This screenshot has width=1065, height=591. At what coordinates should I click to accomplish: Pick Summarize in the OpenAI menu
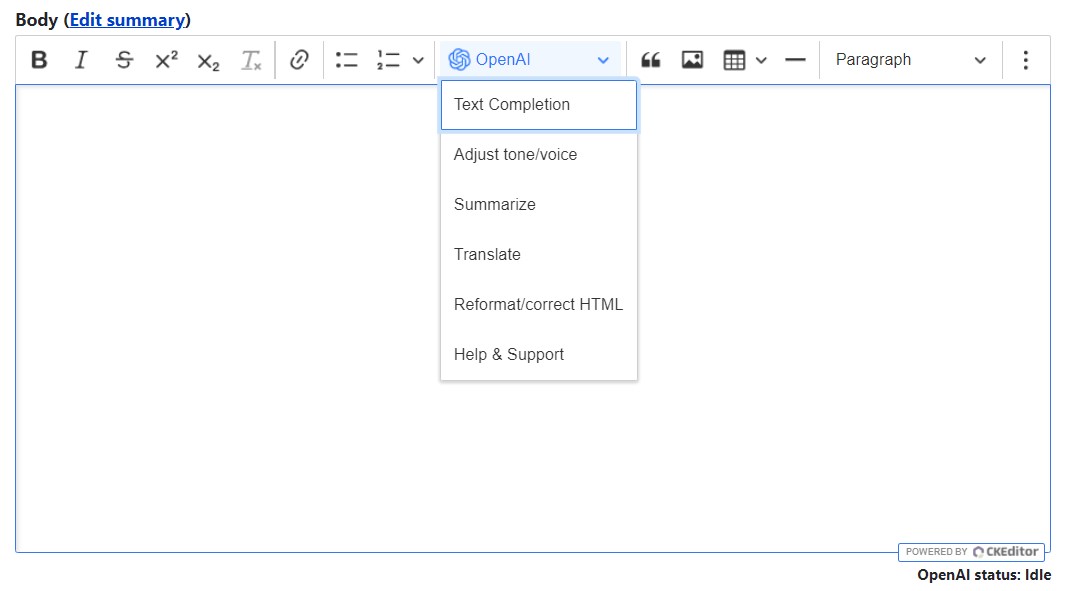[539, 204]
